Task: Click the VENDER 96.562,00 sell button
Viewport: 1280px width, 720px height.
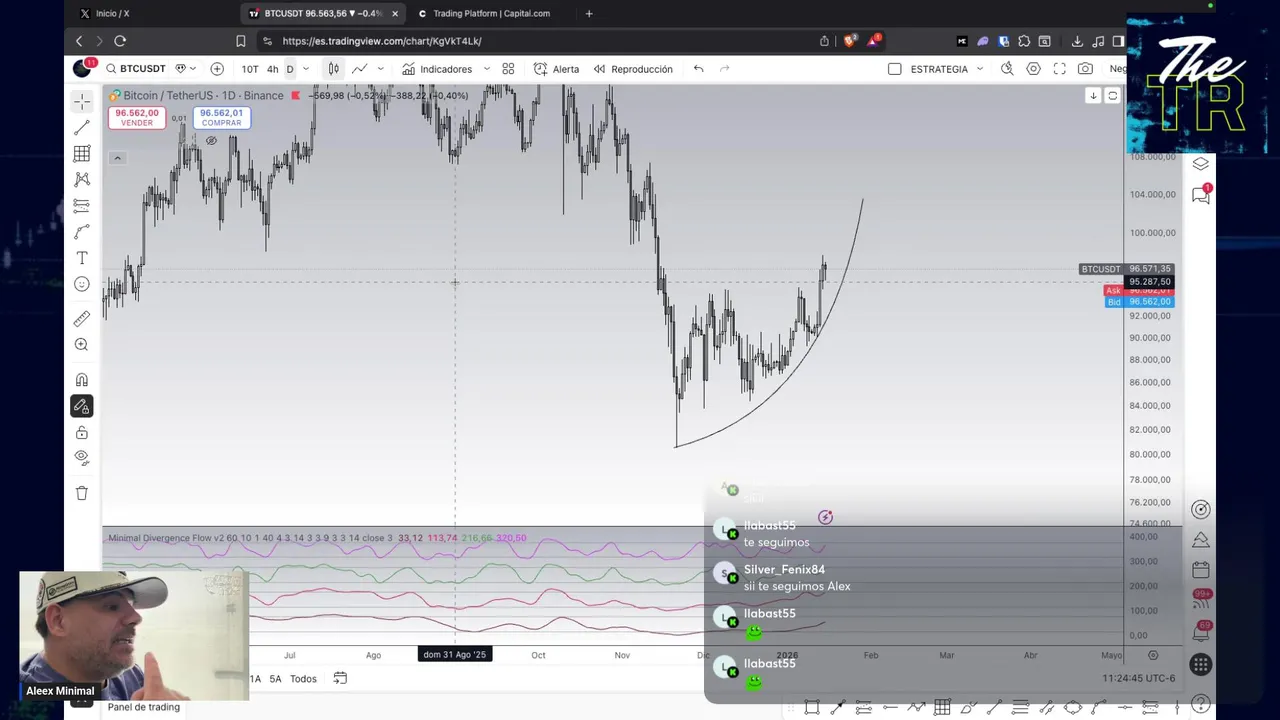Action: 137,117
